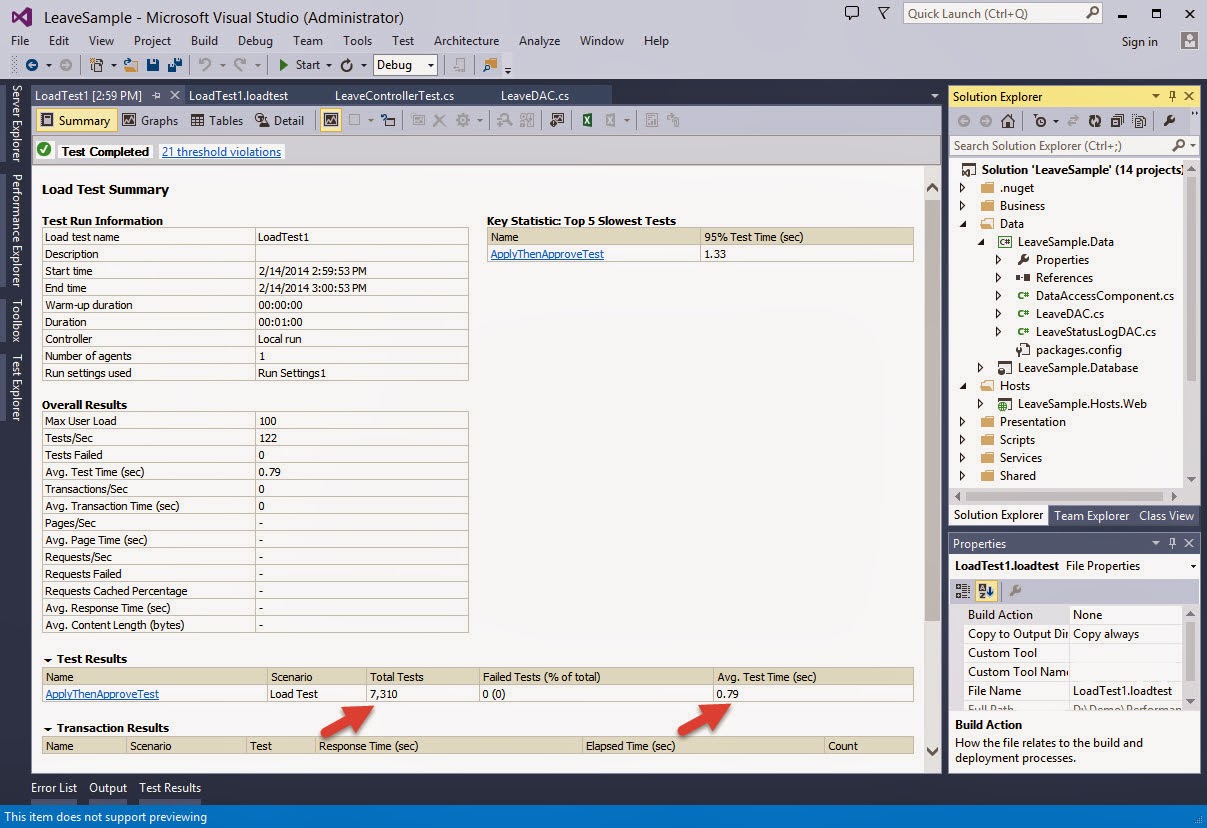This screenshot has width=1207, height=828.
Task: Open the Graphs view button
Action: click(x=150, y=120)
